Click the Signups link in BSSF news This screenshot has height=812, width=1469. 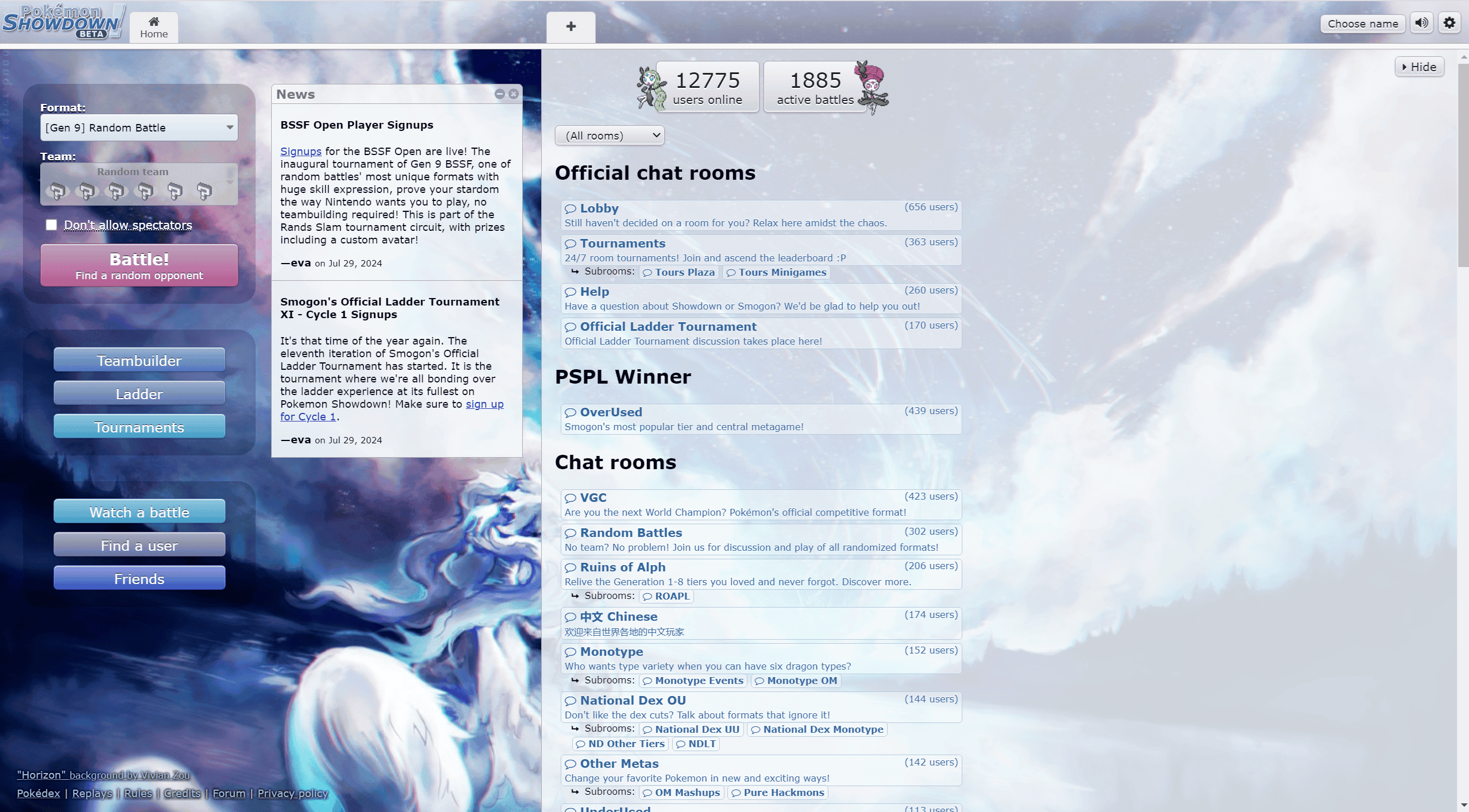point(300,151)
